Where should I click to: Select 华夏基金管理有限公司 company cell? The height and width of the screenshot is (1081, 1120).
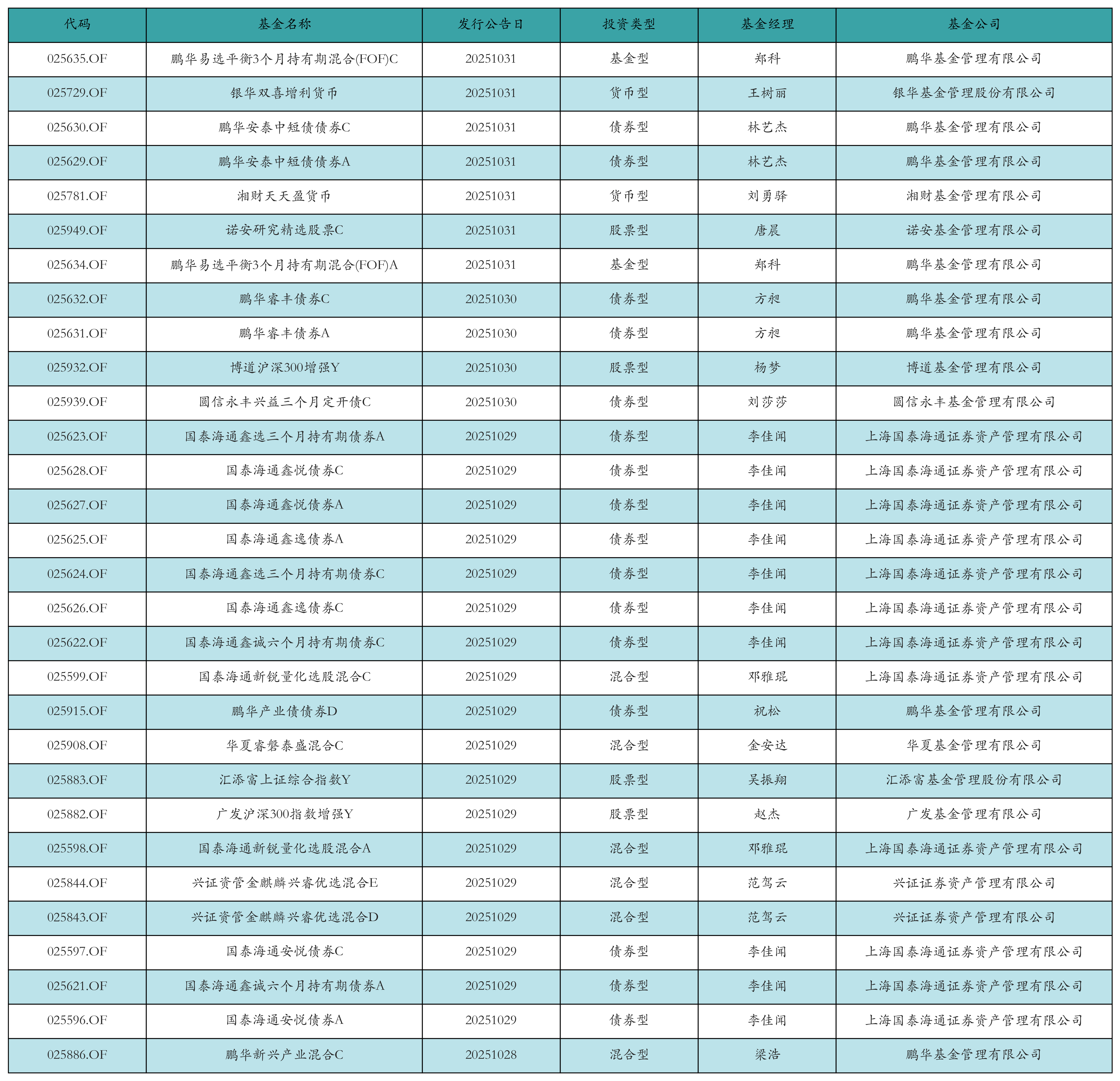[974, 745]
